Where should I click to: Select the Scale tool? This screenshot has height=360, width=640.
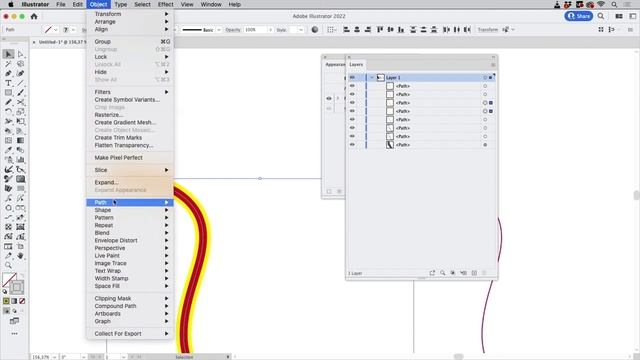point(20,111)
